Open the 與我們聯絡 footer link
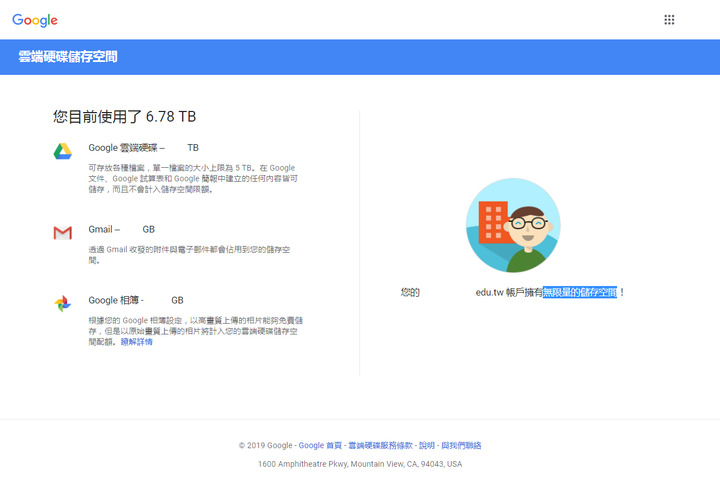The image size is (720, 496). pos(461,445)
